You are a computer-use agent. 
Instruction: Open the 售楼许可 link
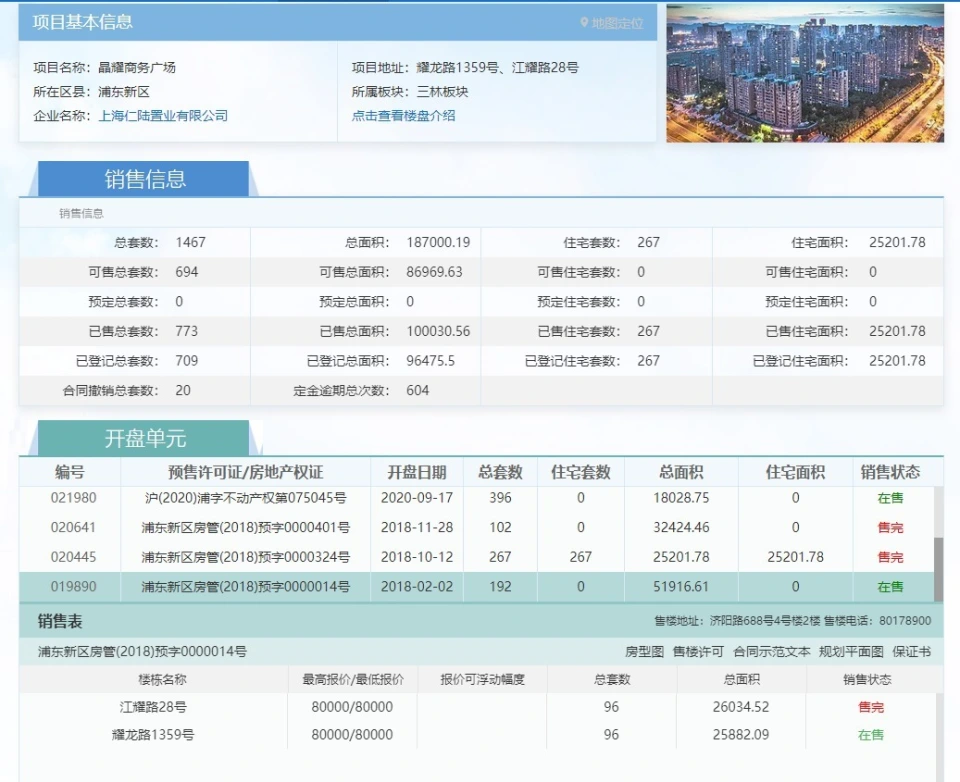pos(698,652)
